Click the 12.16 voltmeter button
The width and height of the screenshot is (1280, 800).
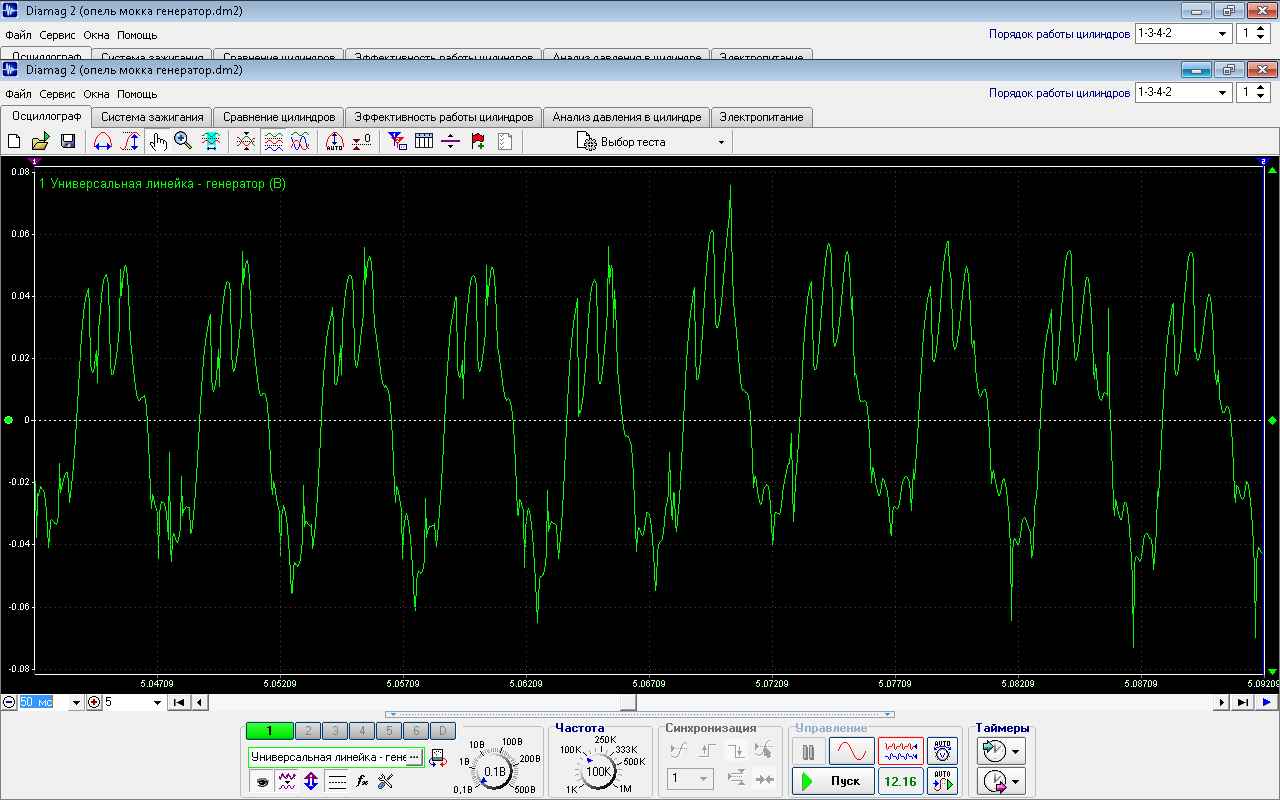901,781
